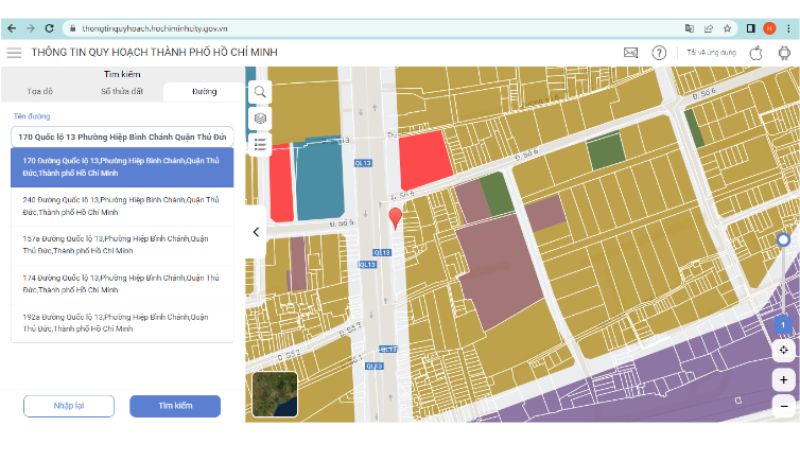
Task: Click the slider value box showing 1
Action: [783, 324]
